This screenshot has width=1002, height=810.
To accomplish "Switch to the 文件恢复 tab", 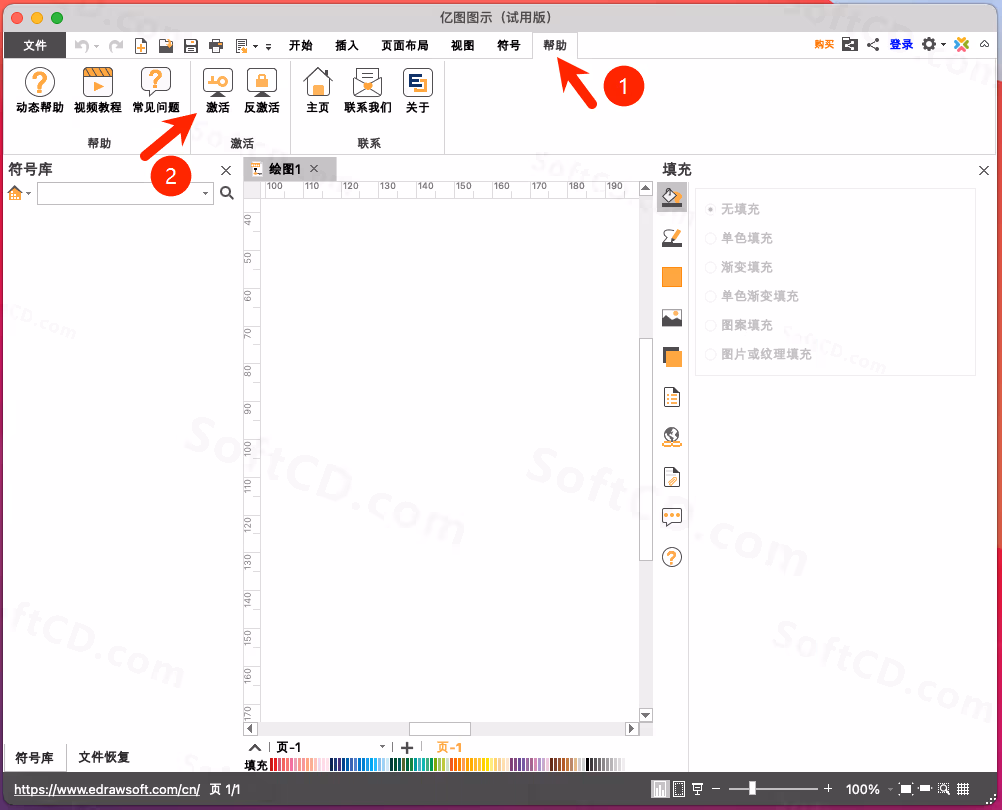I will point(104,757).
